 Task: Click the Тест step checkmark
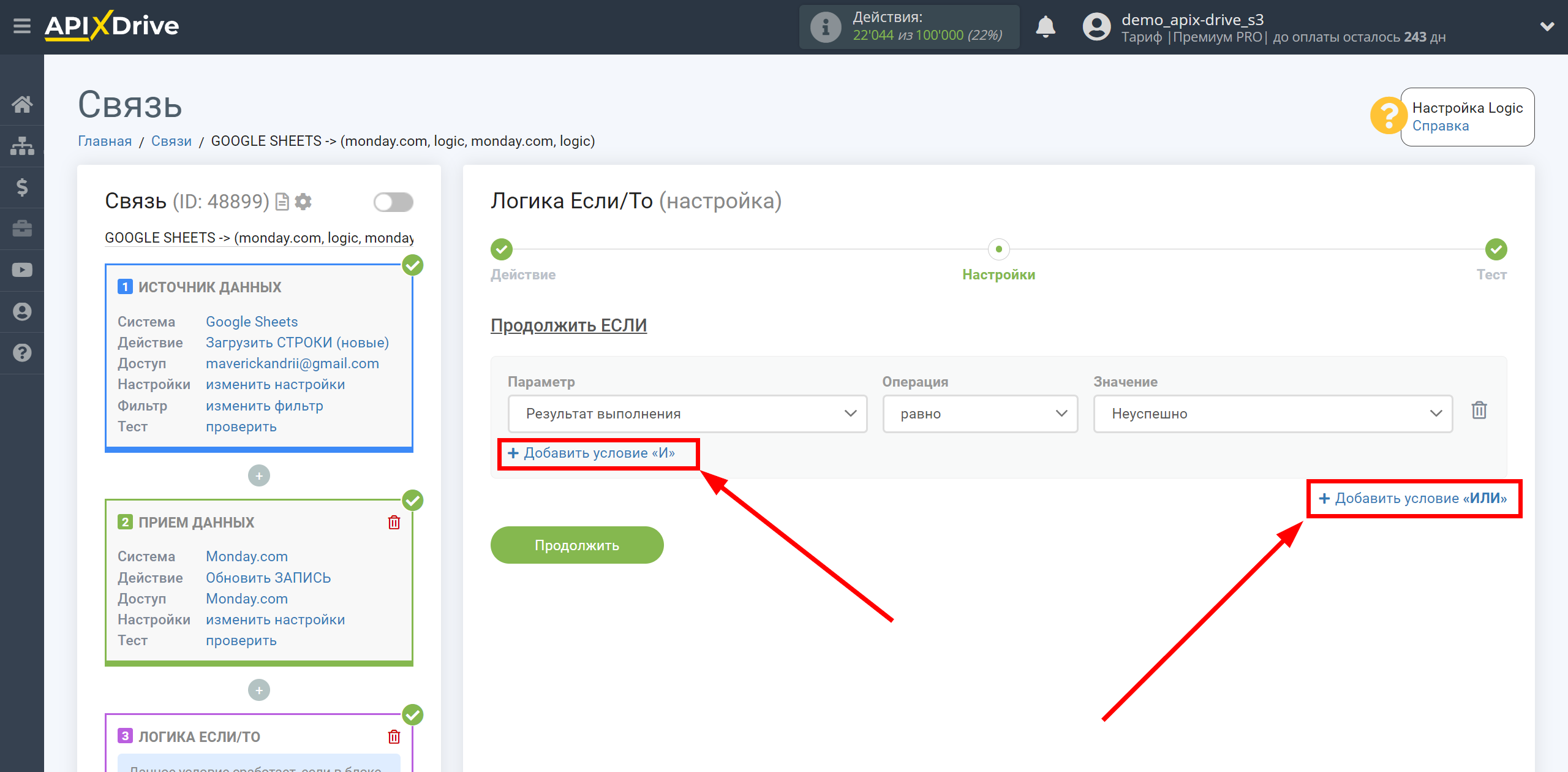[x=1496, y=249]
